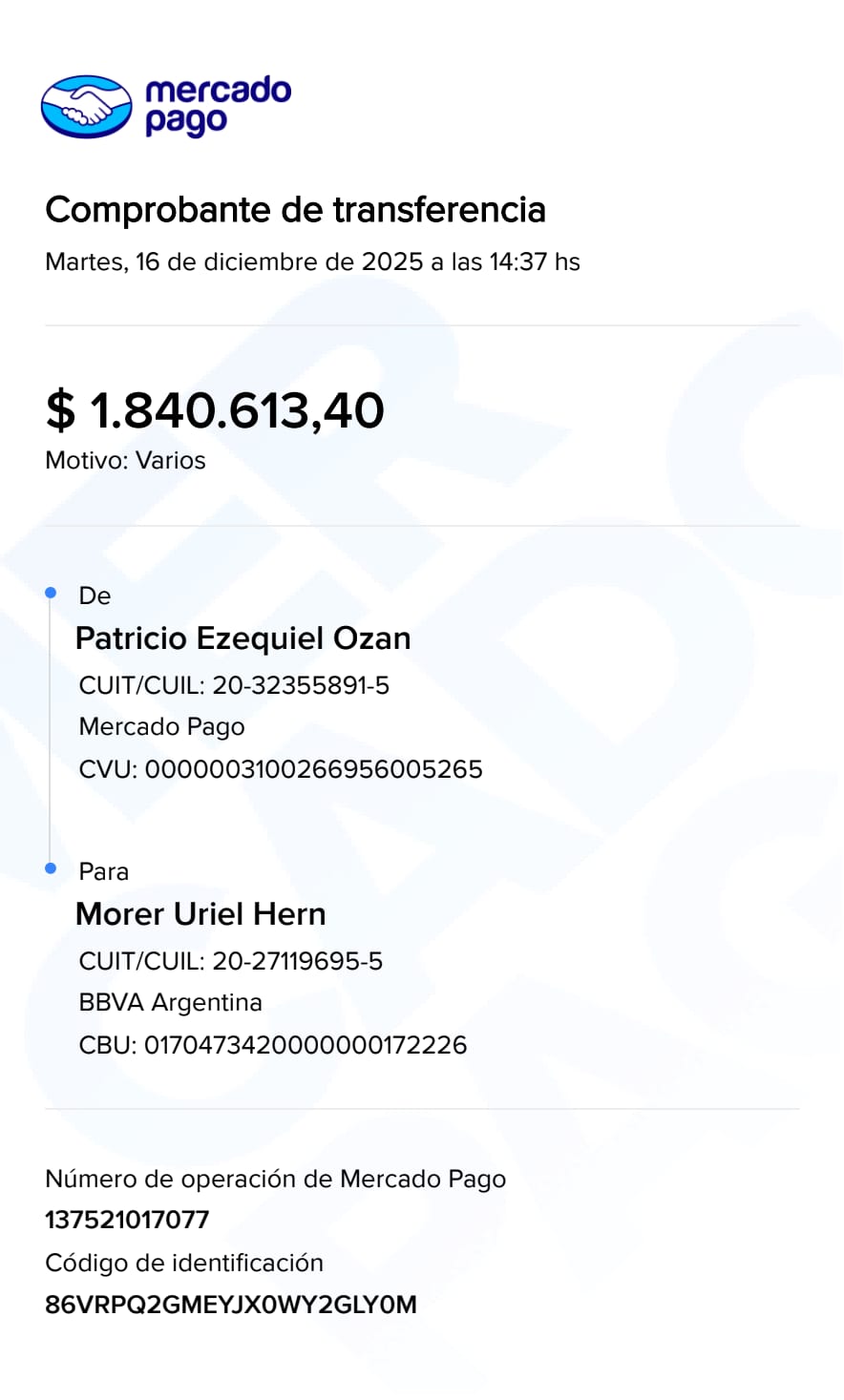Image resolution: width=844 pixels, height=1400 pixels.
Task: Click the Mercado Pago handshake logo
Action: pyautogui.click(x=86, y=107)
